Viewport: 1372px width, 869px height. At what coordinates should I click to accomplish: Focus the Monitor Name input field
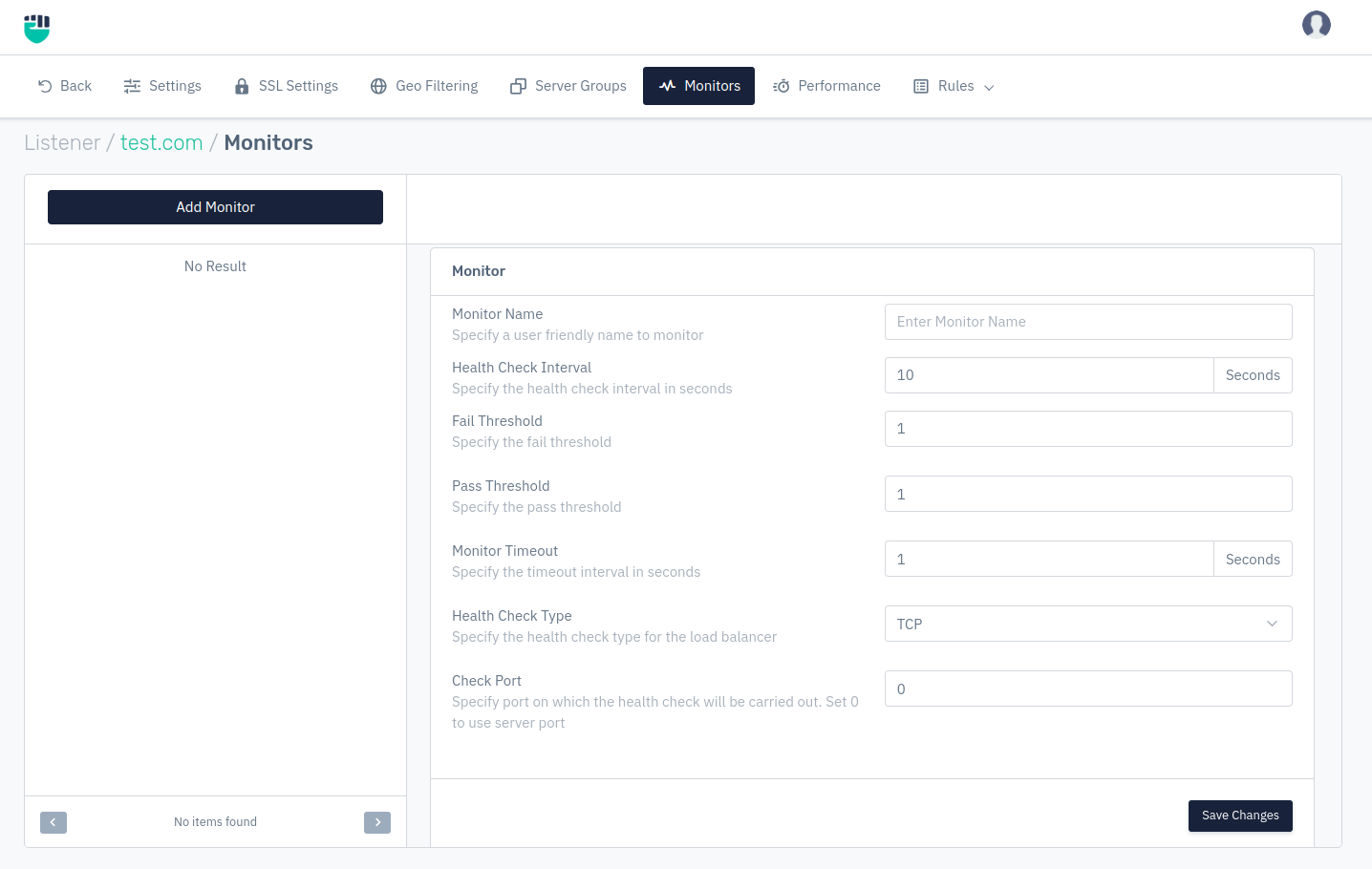[x=1088, y=322]
